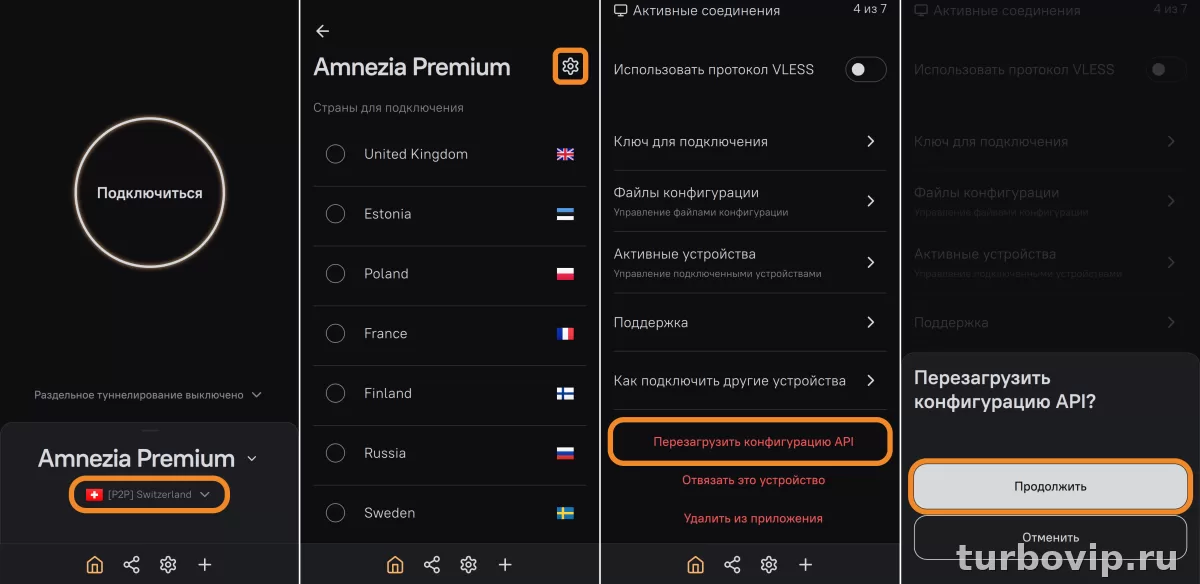The width and height of the screenshot is (1200, 584).
Task: Open the gear icon beside Amnezia Premium header
Action: pos(570,67)
